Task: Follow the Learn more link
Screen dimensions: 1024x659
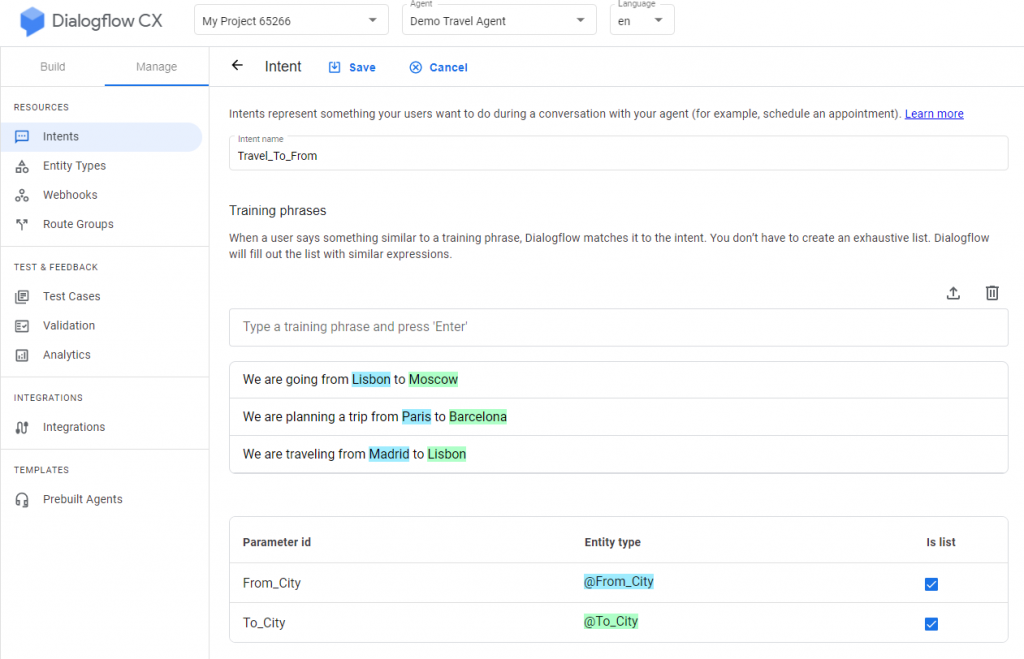Action: 934,114
